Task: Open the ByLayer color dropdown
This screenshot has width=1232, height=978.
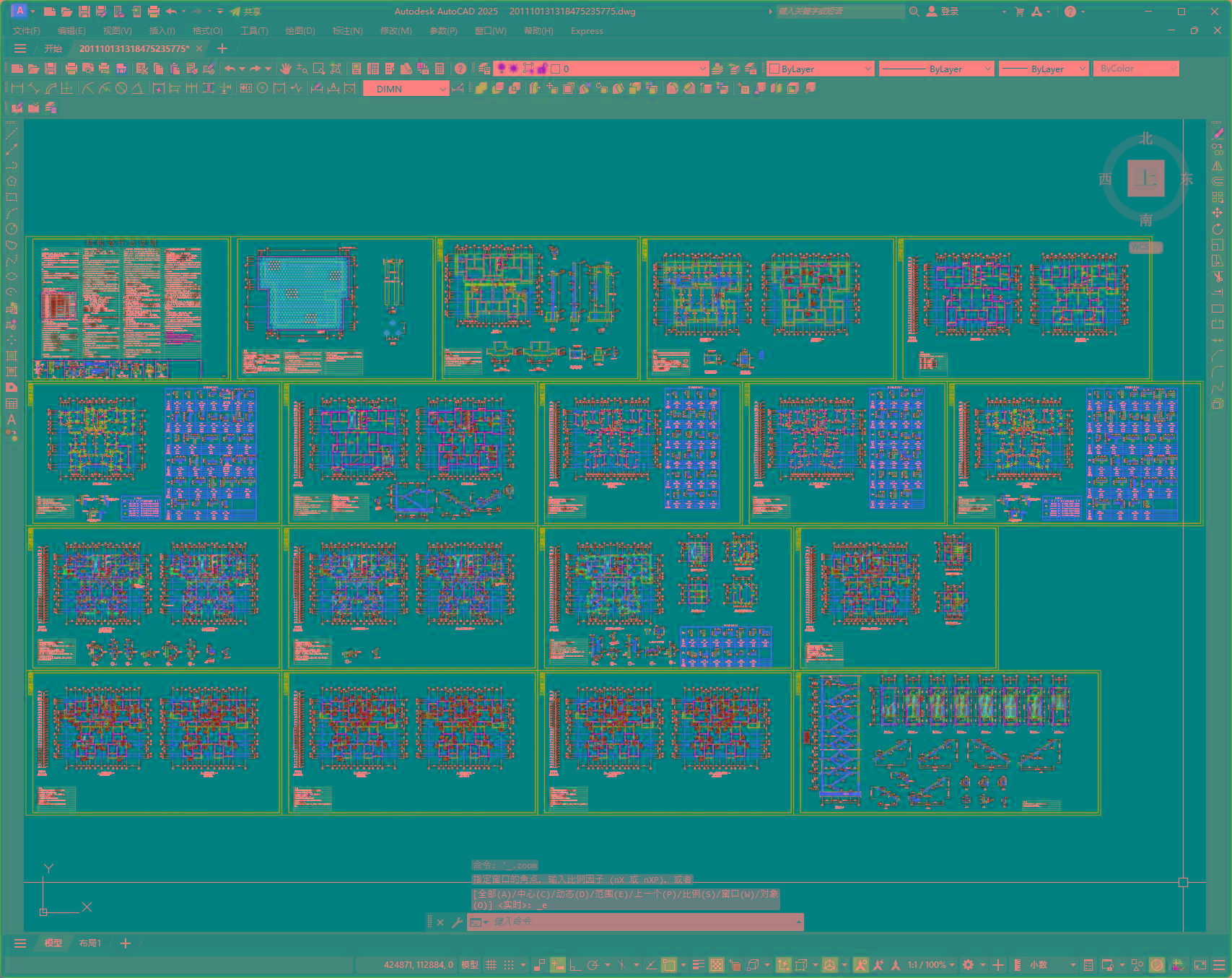Action: click(821, 69)
